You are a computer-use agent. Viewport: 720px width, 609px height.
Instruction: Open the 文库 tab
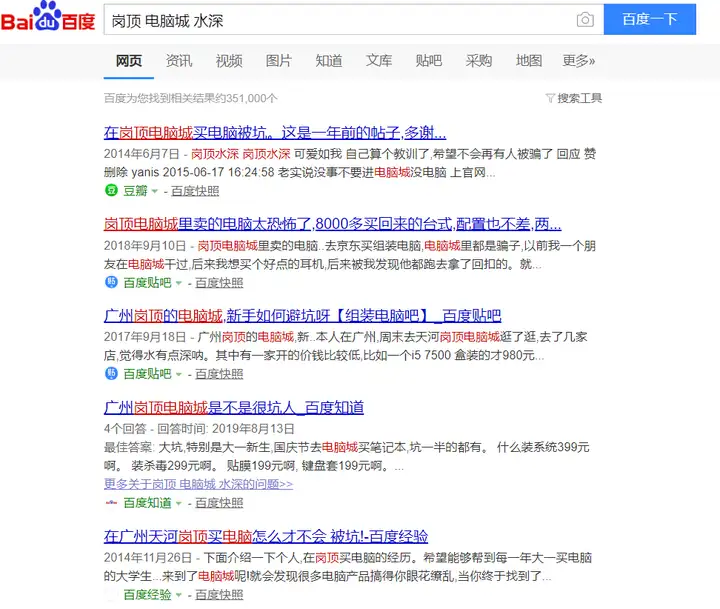coord(379,61)
